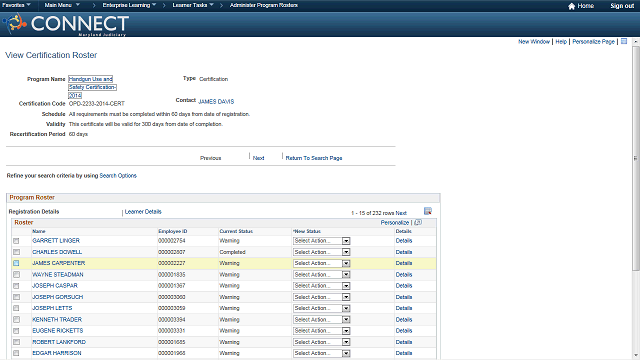Image resolution: width=640 pixels, height=360 pixels.
Task: Open learner name EDGAR HARRISON
Action: pos(57,353)
